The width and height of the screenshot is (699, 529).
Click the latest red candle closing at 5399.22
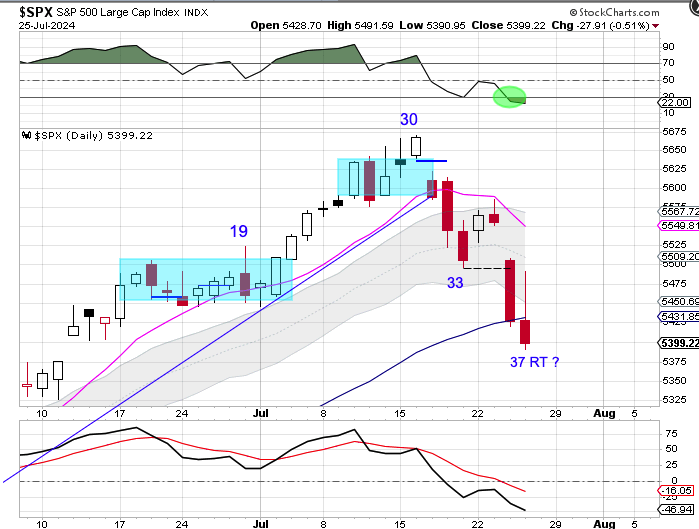pos(525,332)
